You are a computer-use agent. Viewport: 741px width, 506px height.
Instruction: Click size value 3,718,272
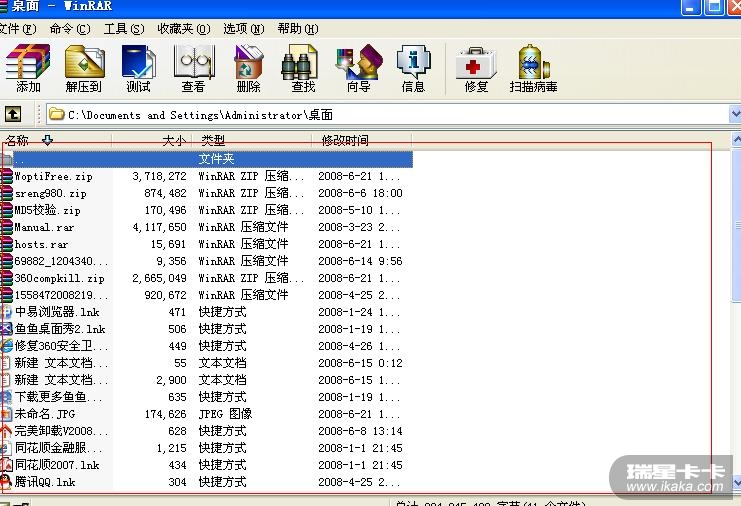160,176
